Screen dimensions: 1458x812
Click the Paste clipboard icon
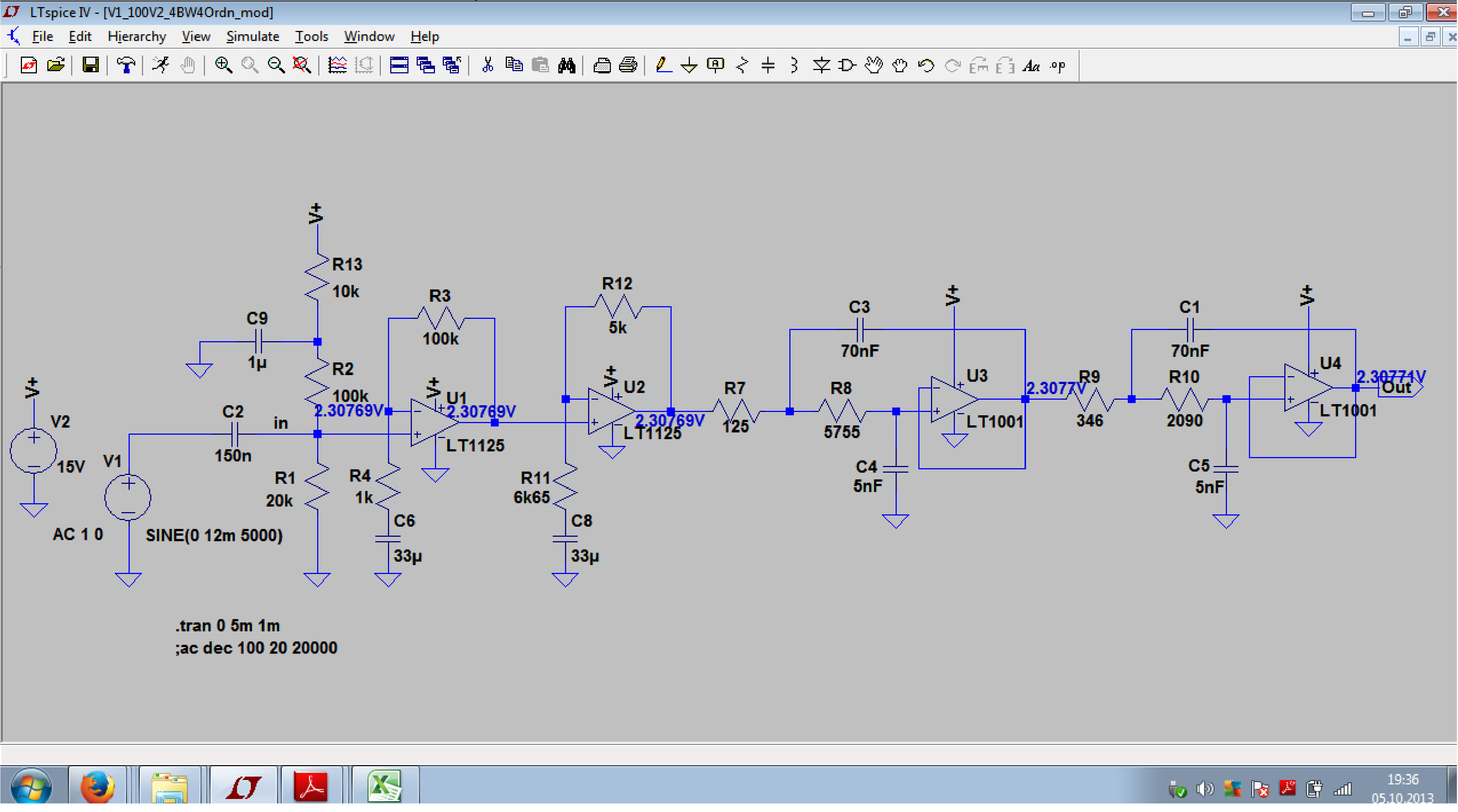click(540, 65)
